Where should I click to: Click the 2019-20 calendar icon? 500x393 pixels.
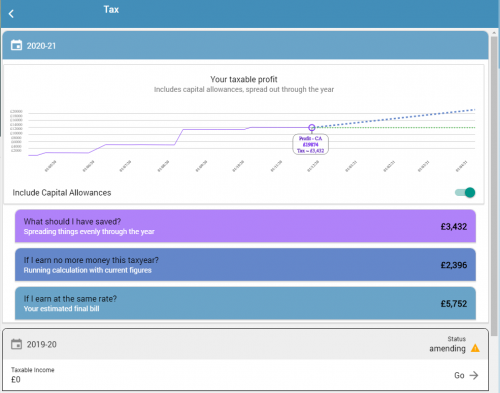(16, 344)
